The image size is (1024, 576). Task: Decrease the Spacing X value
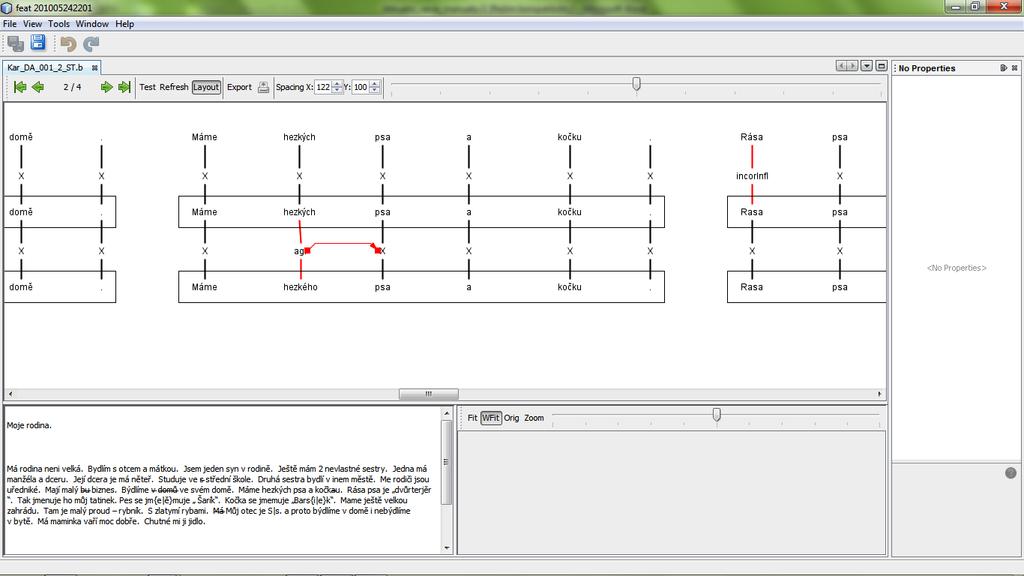coord(337,90)
